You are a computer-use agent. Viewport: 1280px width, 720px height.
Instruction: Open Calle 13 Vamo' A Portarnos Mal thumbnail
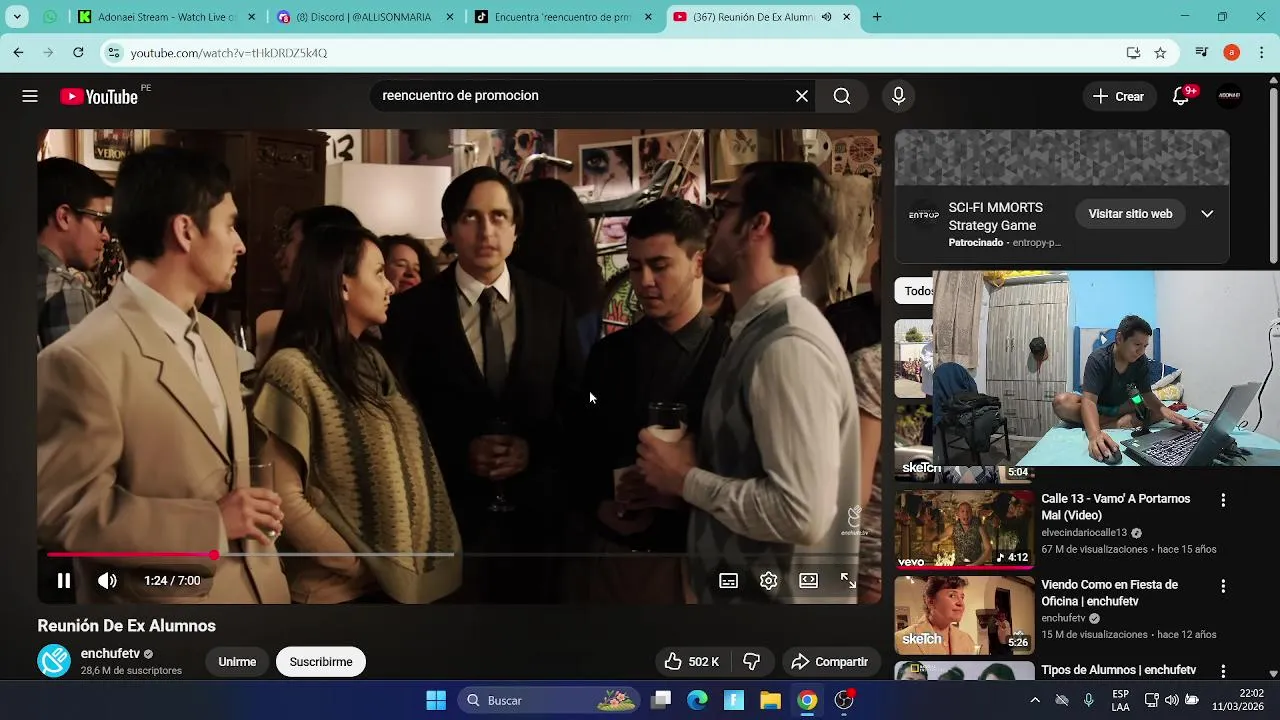[x=964, y=529]
